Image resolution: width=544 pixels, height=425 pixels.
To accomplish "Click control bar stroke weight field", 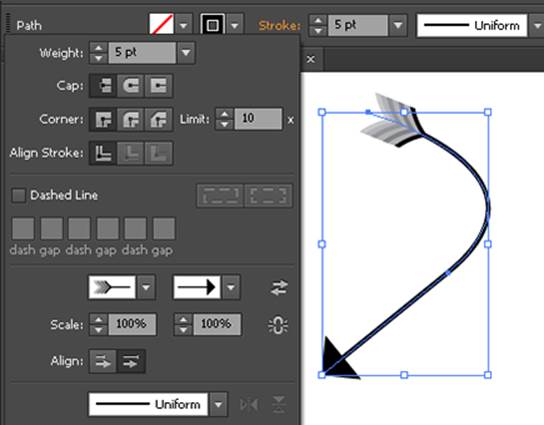I will (358, 25).
